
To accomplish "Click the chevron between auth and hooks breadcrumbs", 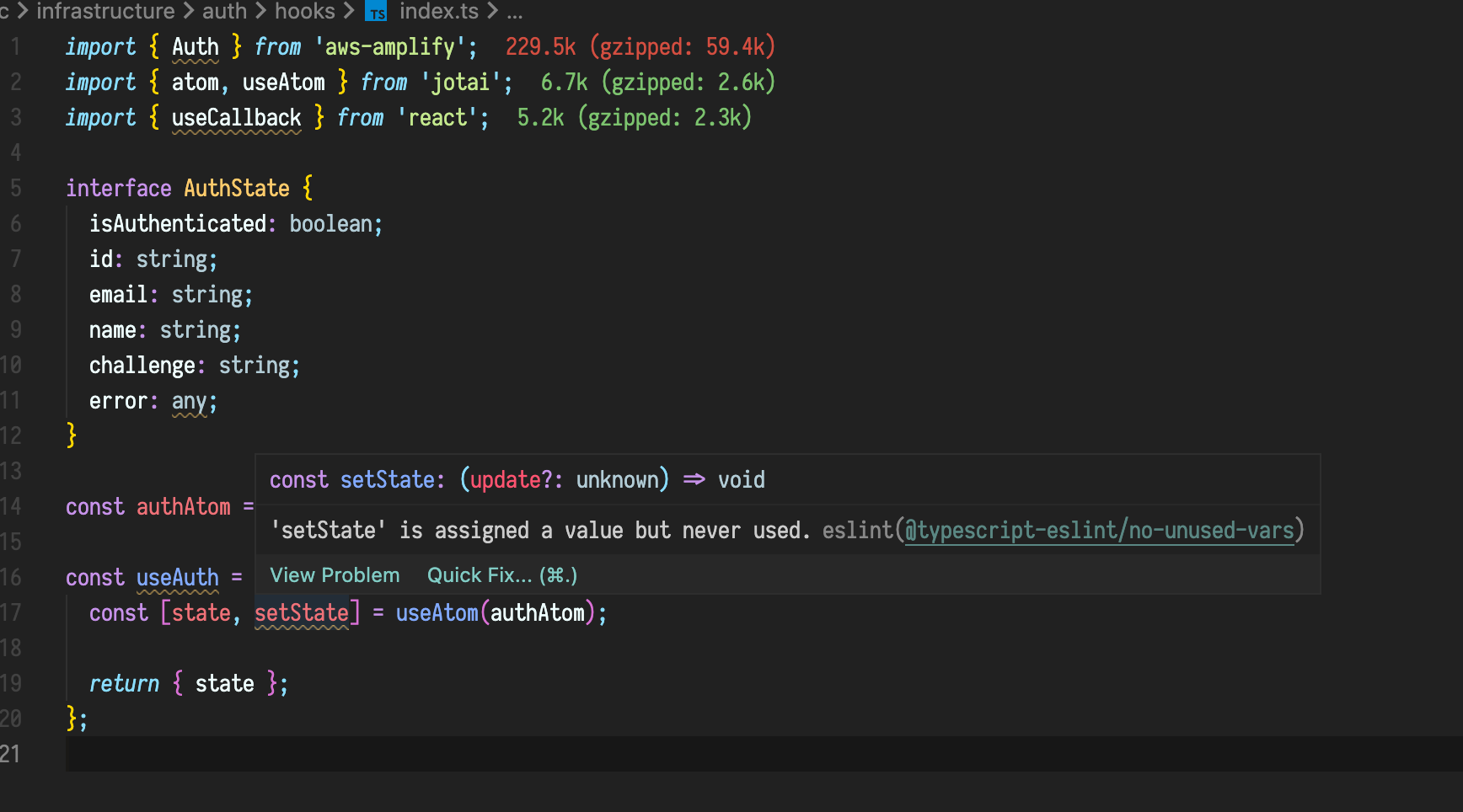I will coord(259,12).
